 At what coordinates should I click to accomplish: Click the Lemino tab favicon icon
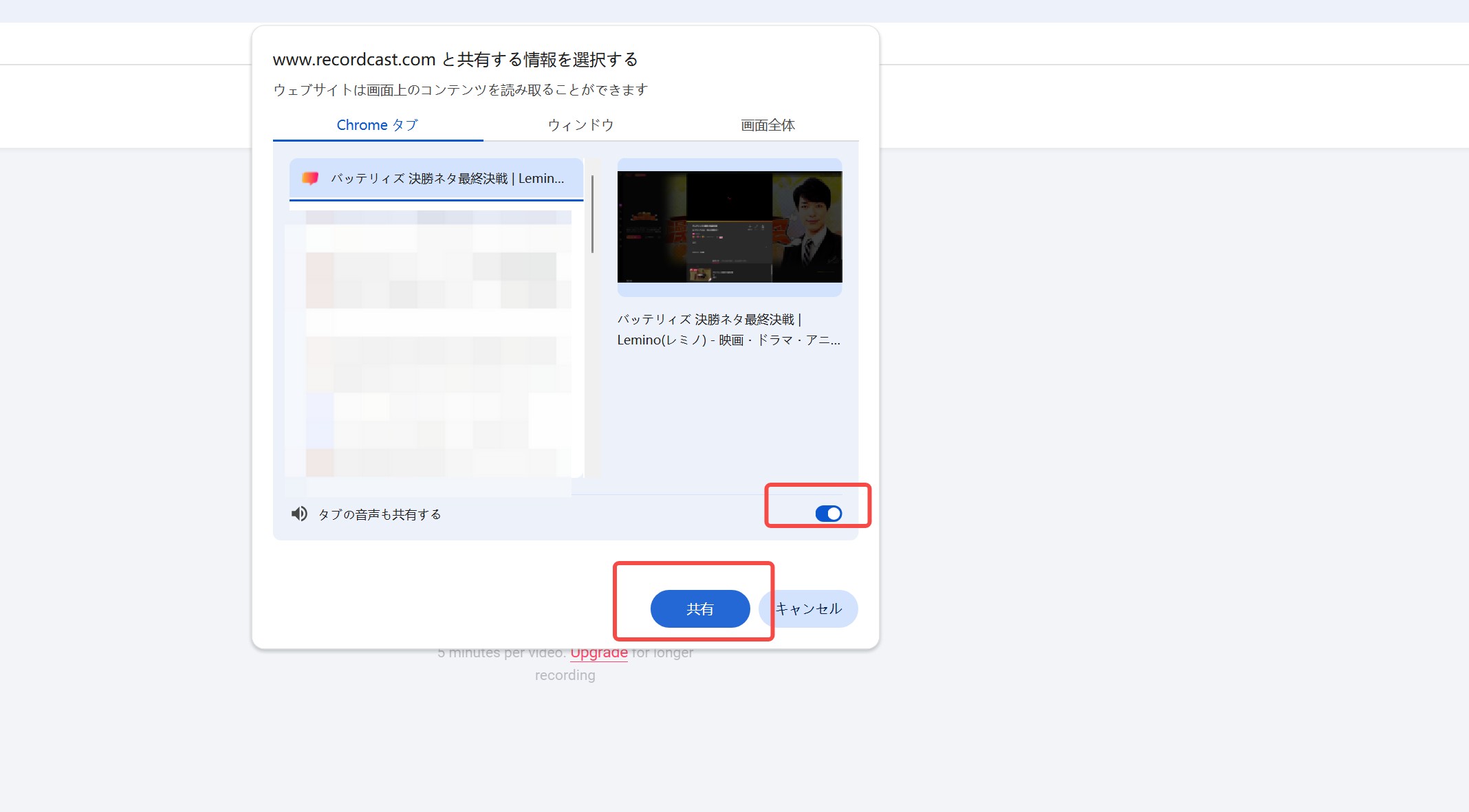pyautogui.click(x=310, y=178)
